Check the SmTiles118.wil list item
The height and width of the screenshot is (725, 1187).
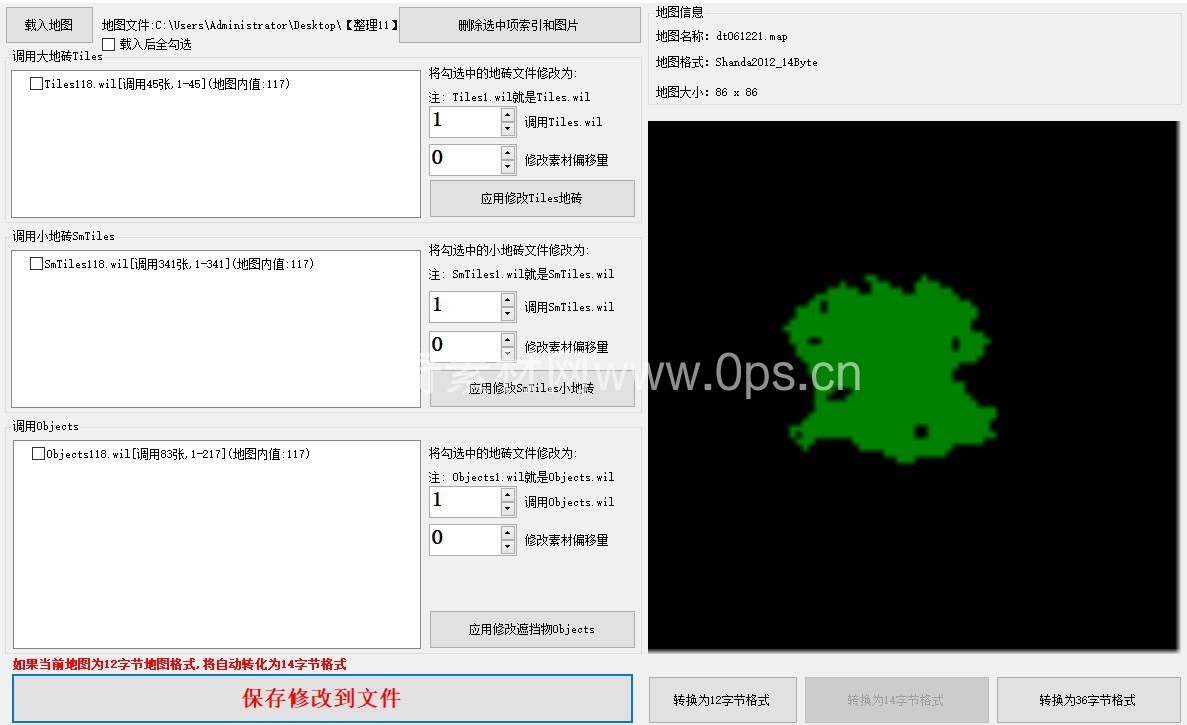(37, 265)
